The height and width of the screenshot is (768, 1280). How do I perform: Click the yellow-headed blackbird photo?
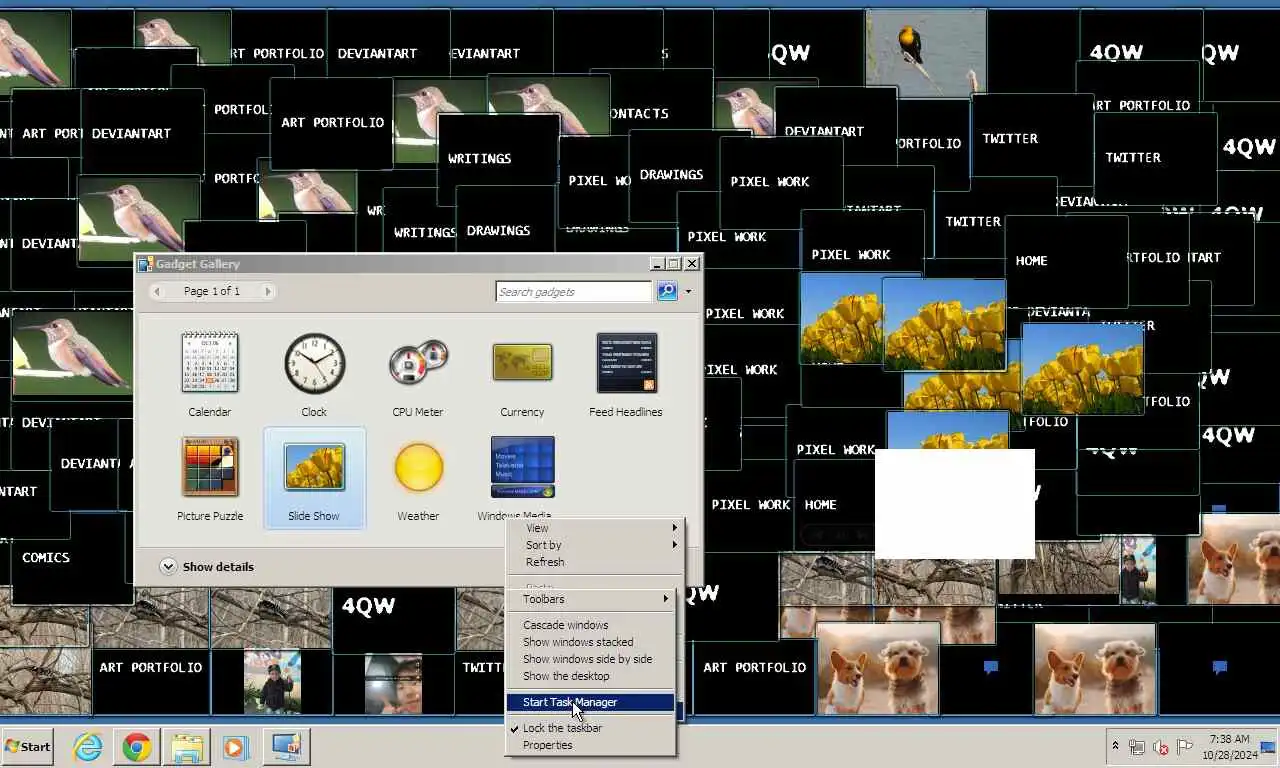click(926, 52)
